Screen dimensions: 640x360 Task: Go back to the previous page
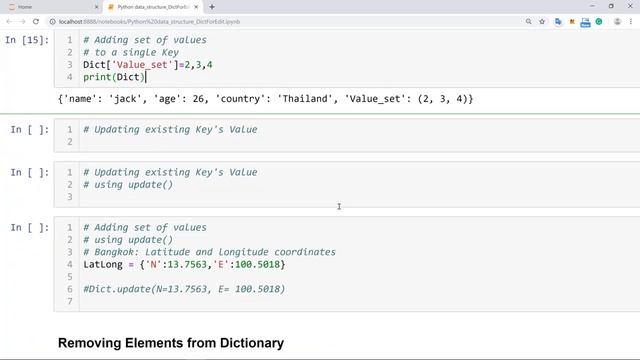9,22
